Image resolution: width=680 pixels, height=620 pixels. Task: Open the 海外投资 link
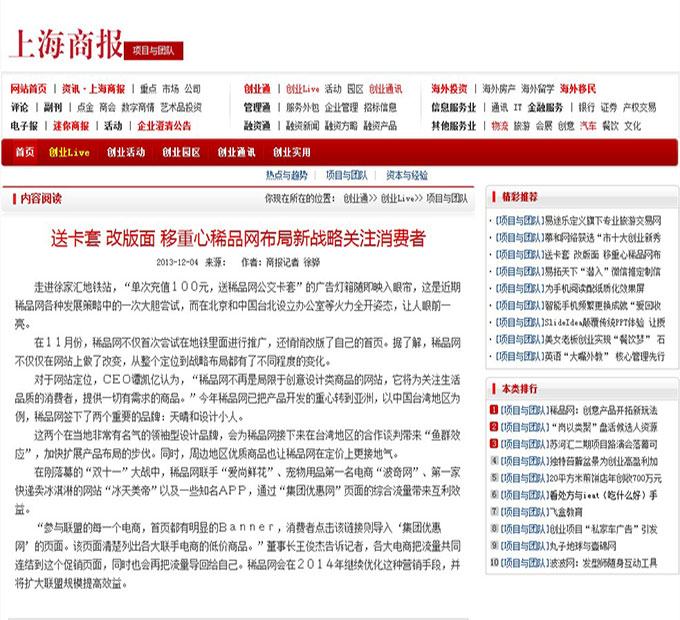coord(449,89)
